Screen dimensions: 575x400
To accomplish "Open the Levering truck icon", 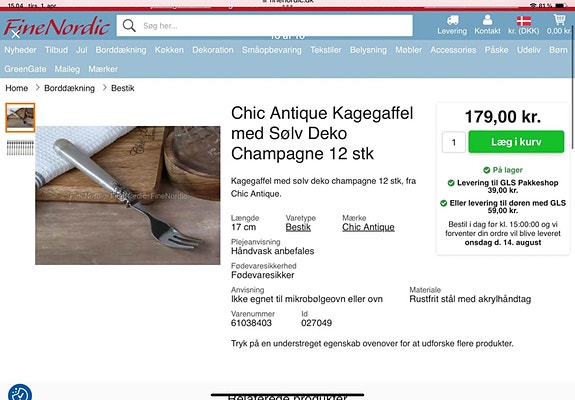I will click(453, 20).
